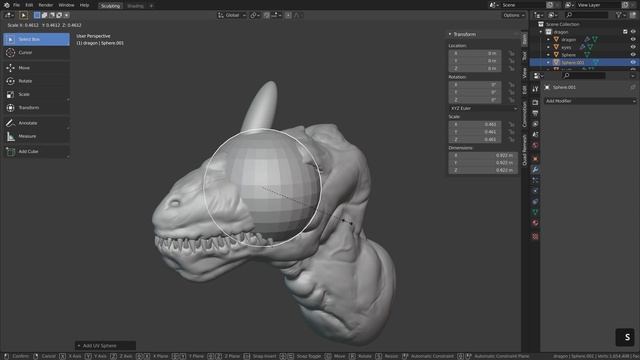
Task: Select the Transform tool
Action: 36,108
